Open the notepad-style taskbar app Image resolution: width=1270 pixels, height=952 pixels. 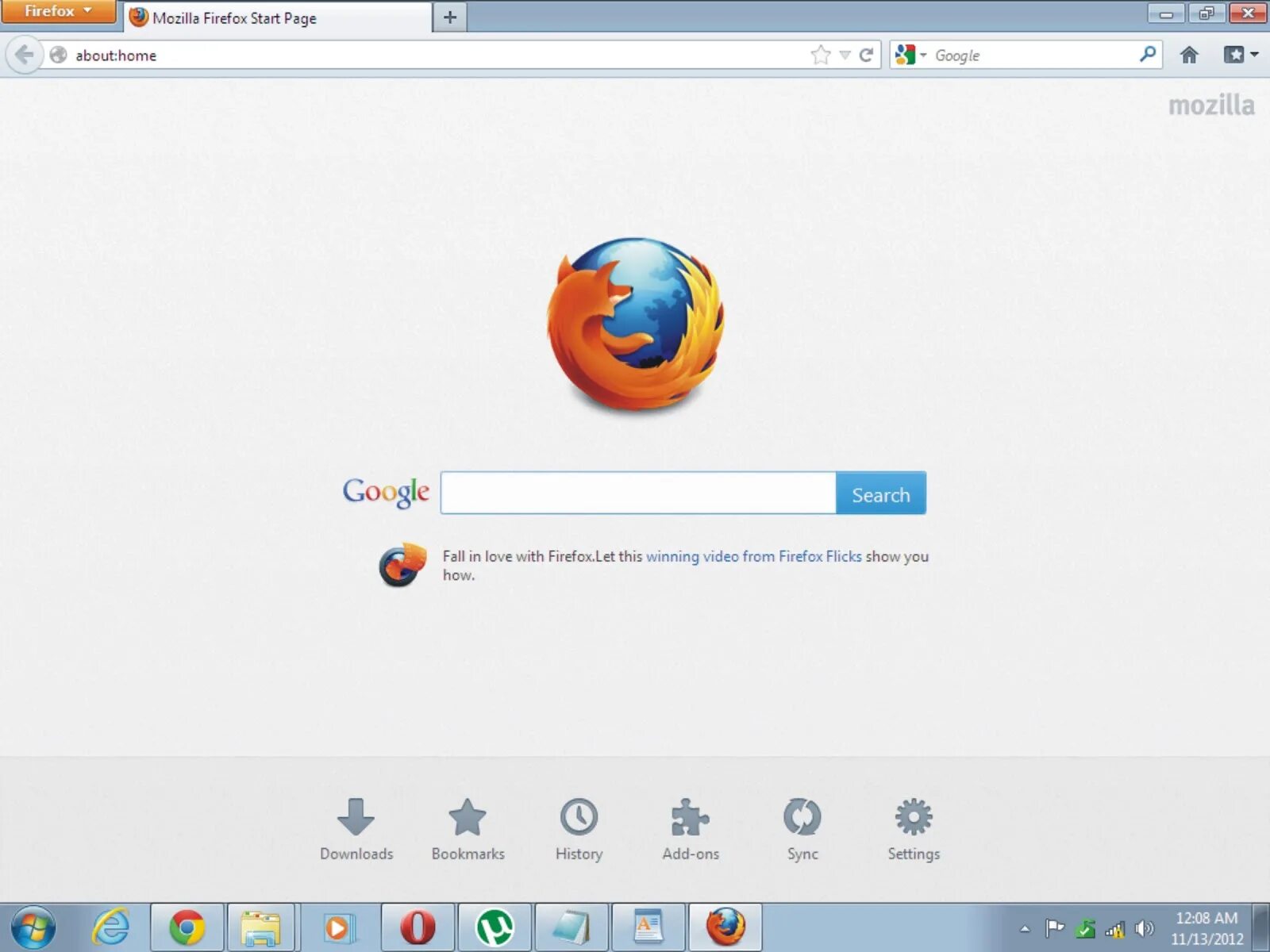[x=571, y=927]
